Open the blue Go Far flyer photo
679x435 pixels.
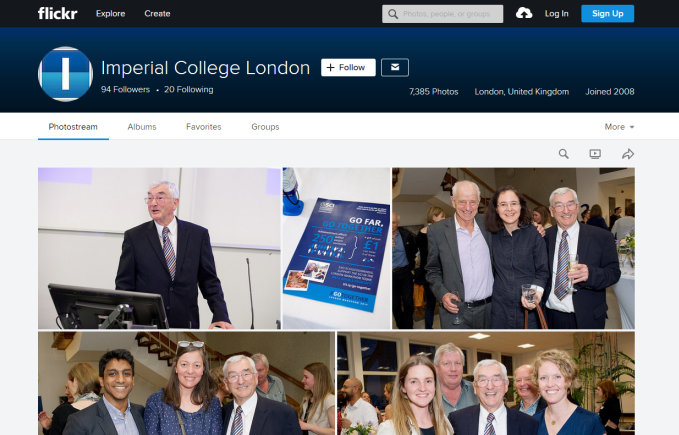tap(335, 248)
